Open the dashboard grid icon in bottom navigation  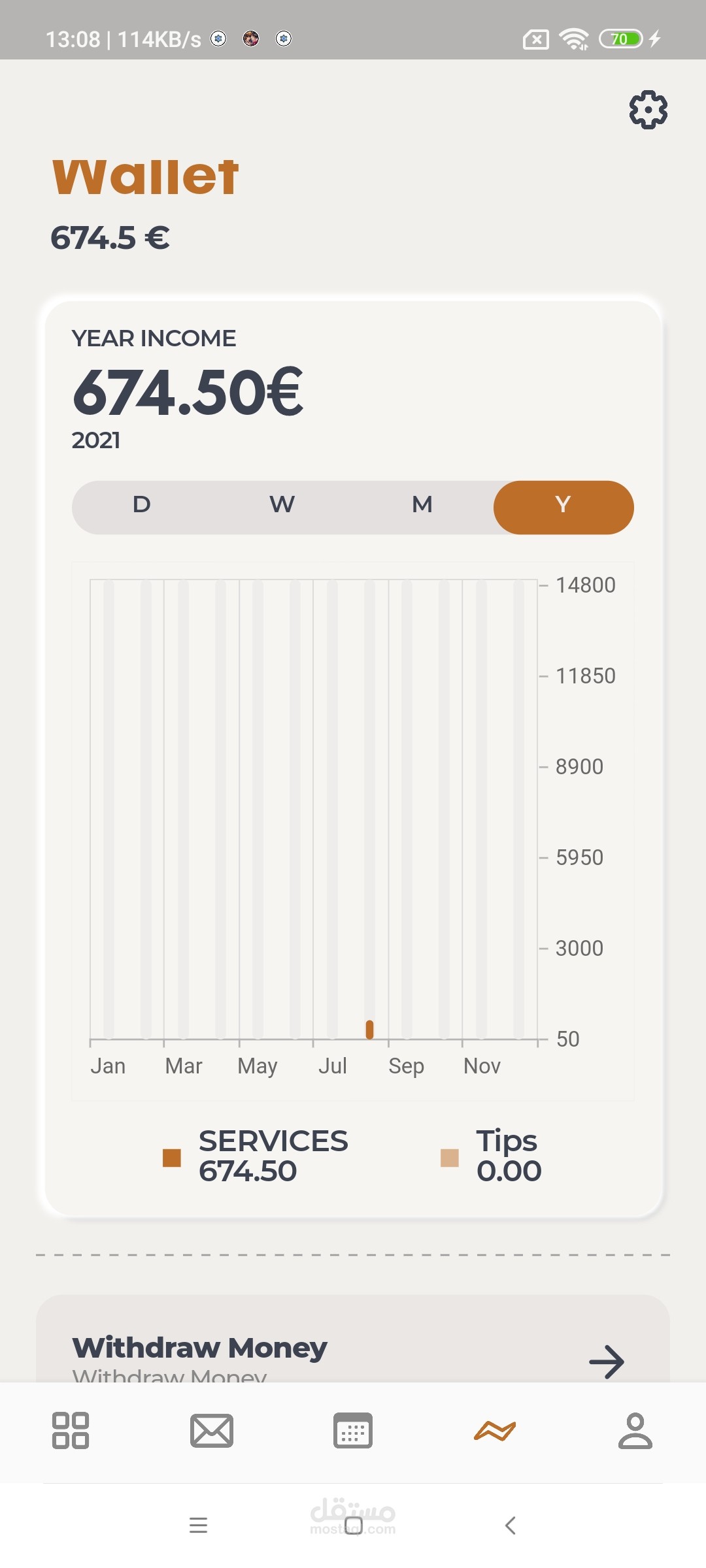click(71, 1431)
